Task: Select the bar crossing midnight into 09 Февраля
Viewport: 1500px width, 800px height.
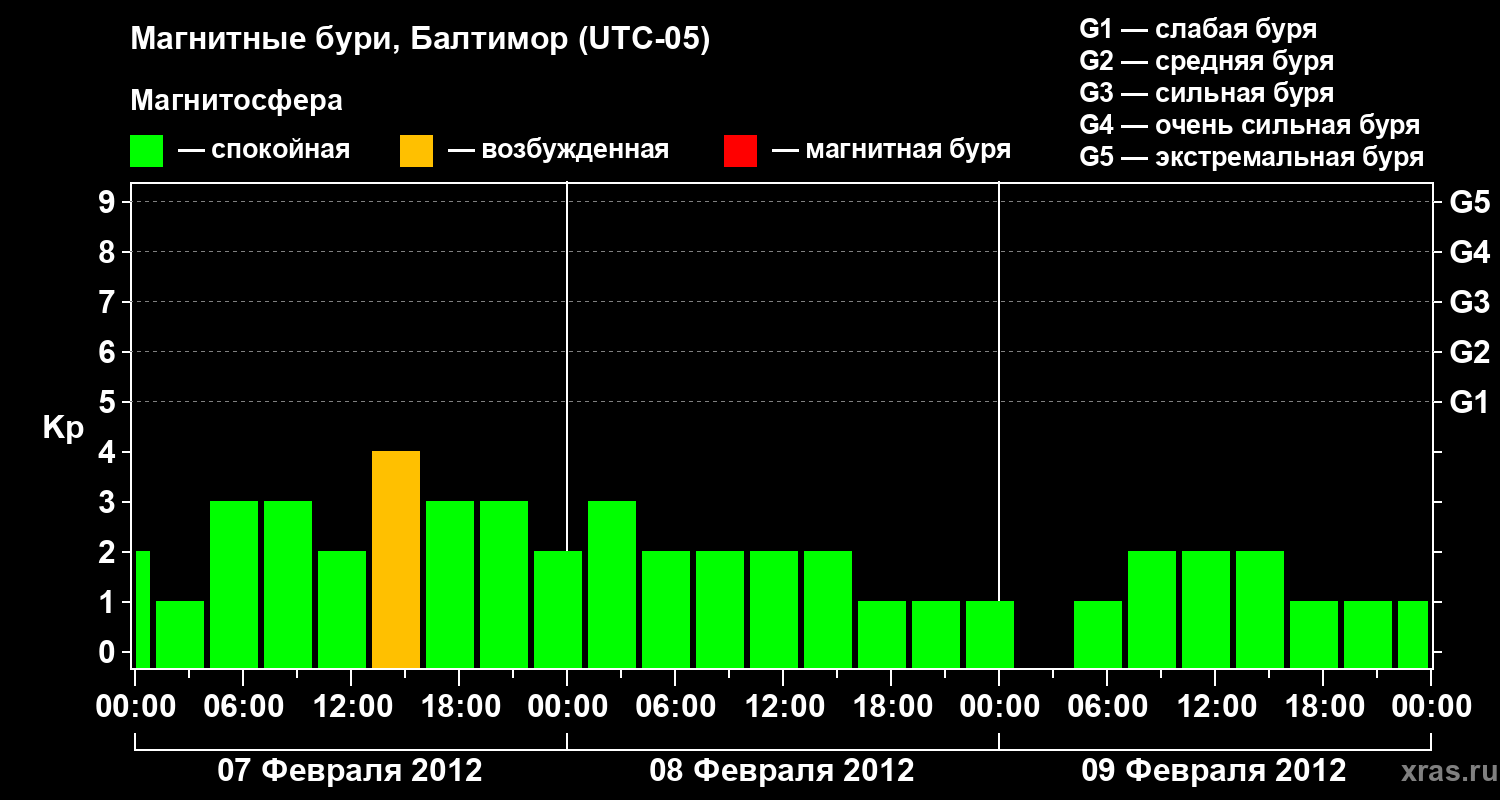Action: pyautogui.click(x=990, y=635)
